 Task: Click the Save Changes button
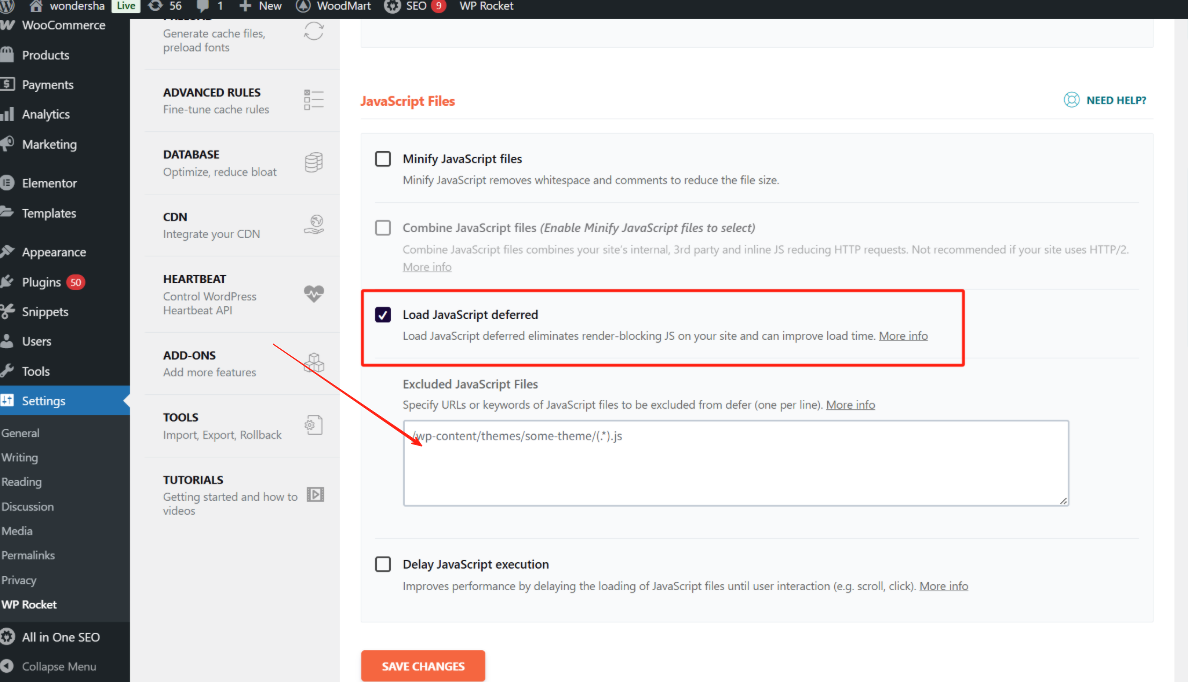coord(423,666)
